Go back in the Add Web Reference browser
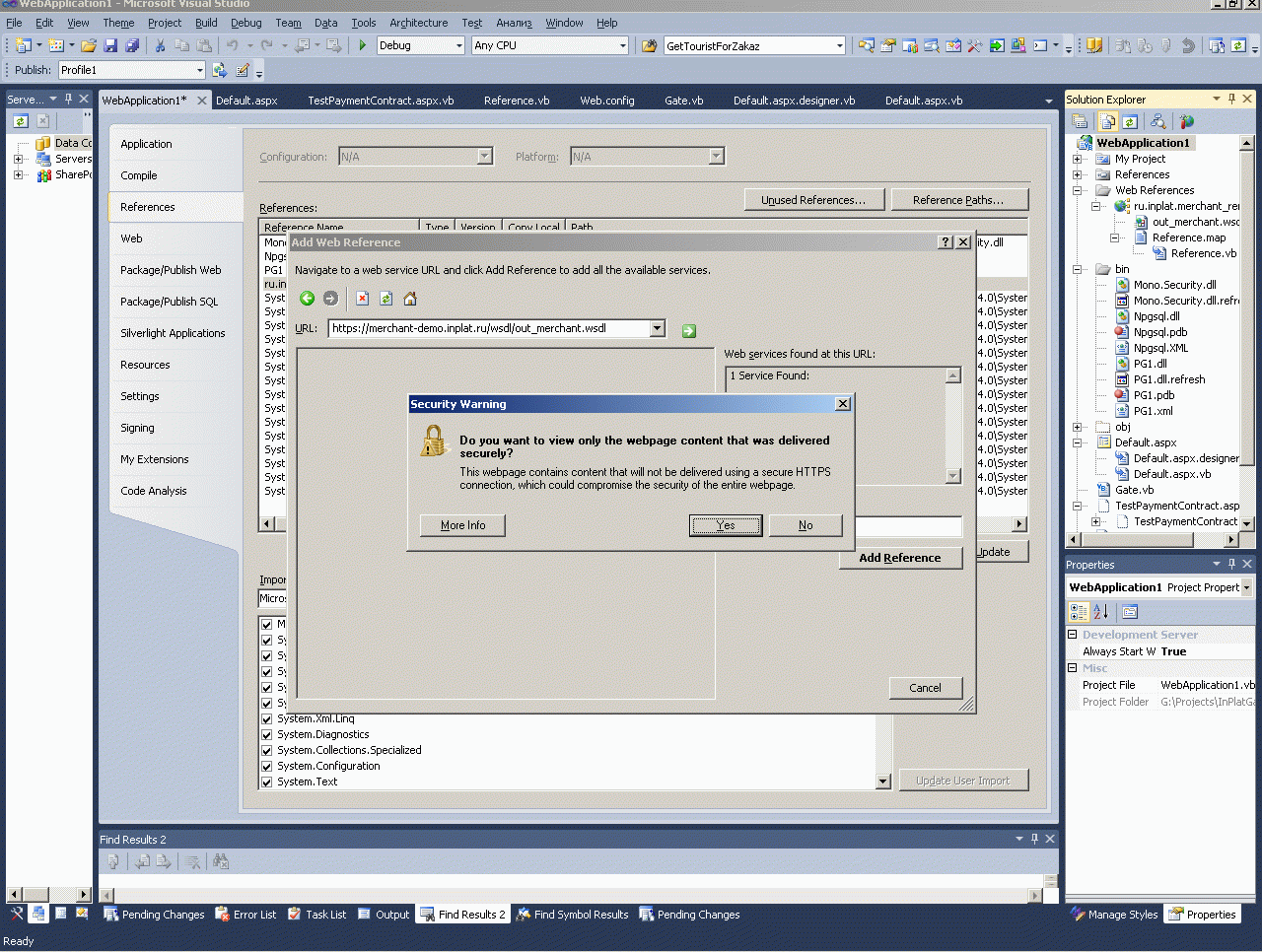 tap(308, 299)
